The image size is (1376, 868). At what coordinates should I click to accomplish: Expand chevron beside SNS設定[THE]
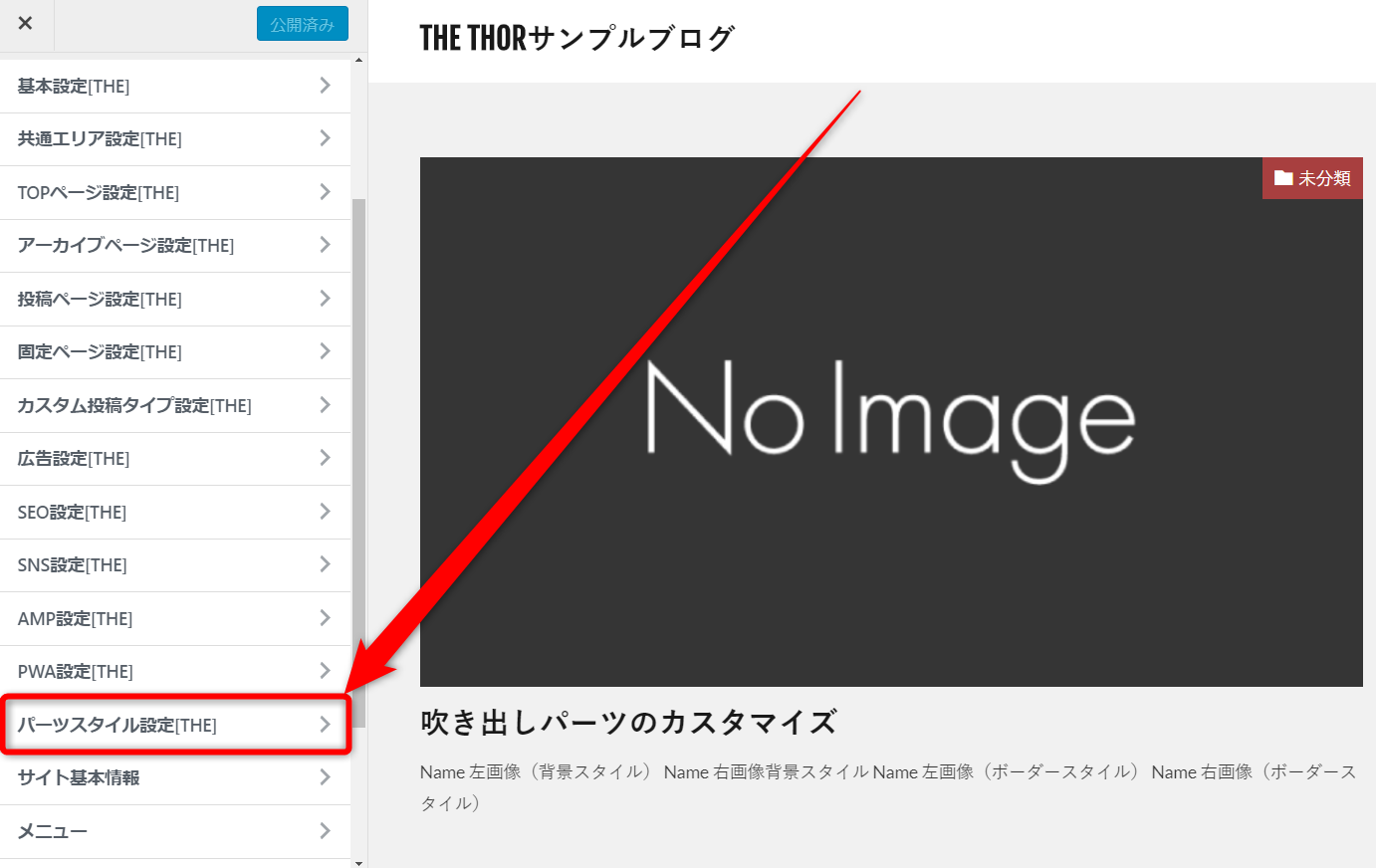(325, 564)
